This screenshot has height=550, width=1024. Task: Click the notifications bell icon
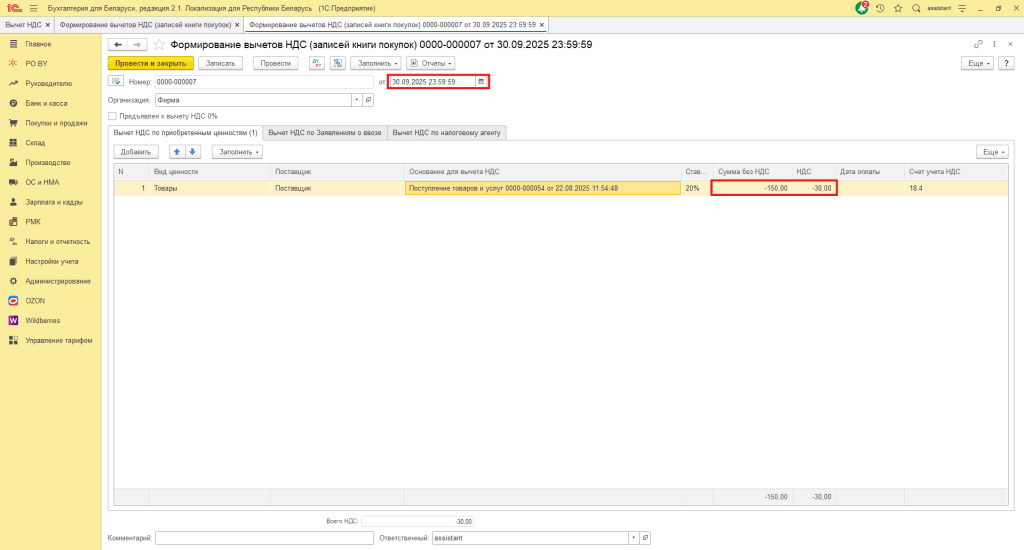862,8
